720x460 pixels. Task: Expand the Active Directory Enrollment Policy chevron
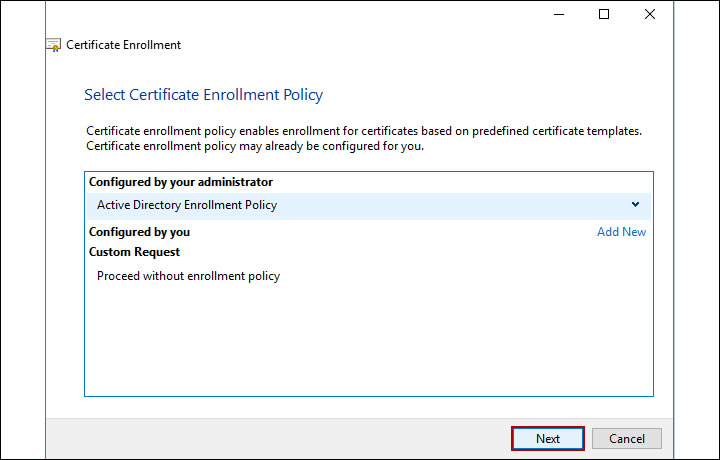pyautogui.click(x=636, y=205)
